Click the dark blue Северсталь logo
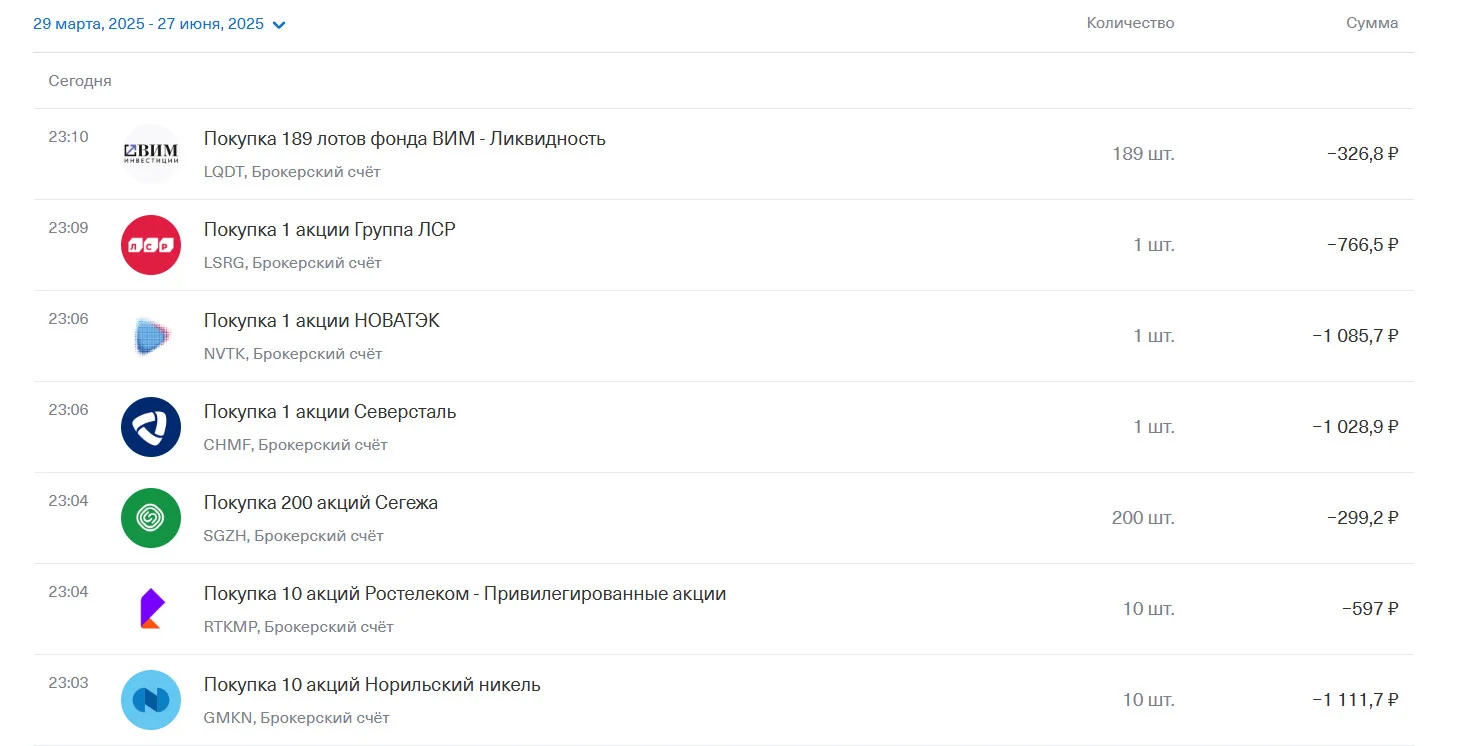Viewport: 1480px width, 746px height. [151, 427]
